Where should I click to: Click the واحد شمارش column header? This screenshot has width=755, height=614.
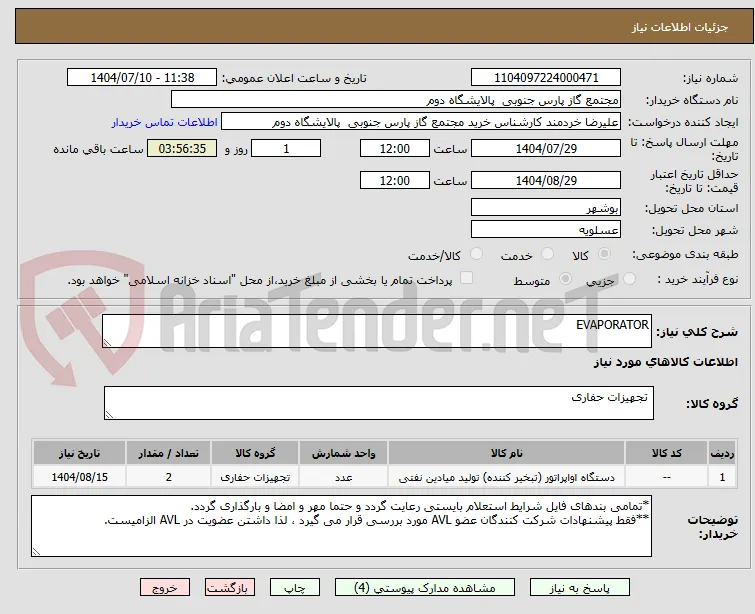343,453
